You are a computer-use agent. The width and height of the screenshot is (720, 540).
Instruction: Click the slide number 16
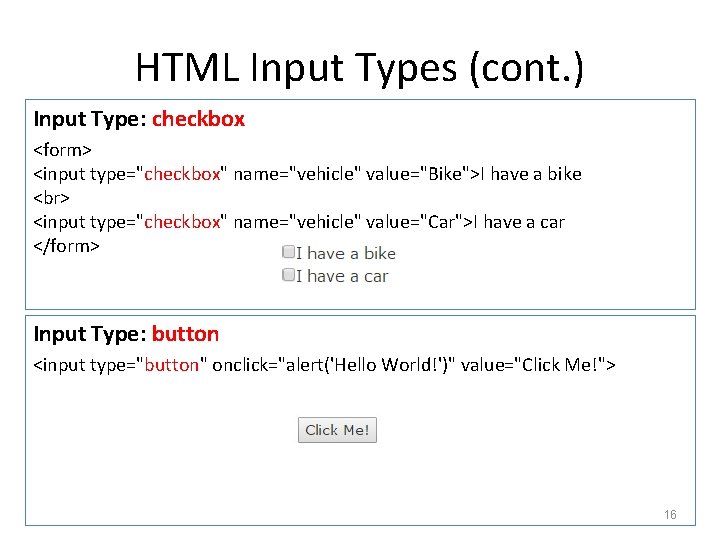click(x=670, y=515)
